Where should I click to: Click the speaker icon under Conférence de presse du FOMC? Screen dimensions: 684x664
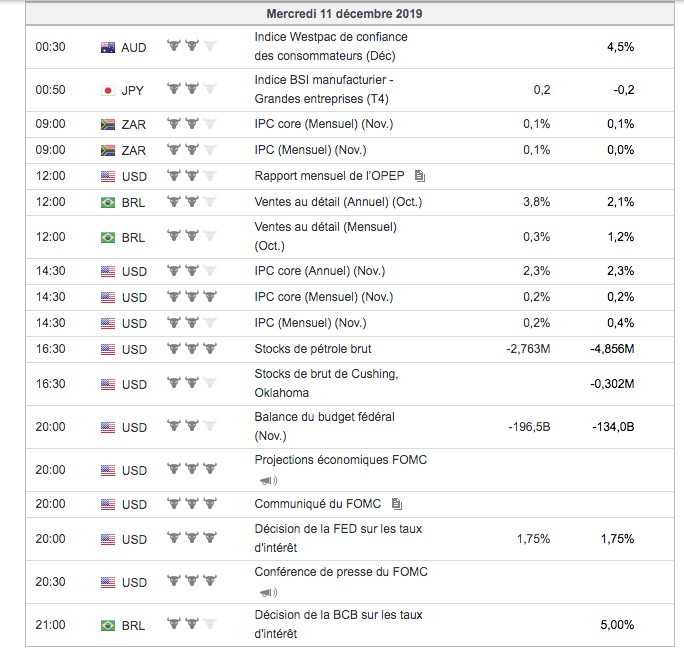(x=268, y=592)
